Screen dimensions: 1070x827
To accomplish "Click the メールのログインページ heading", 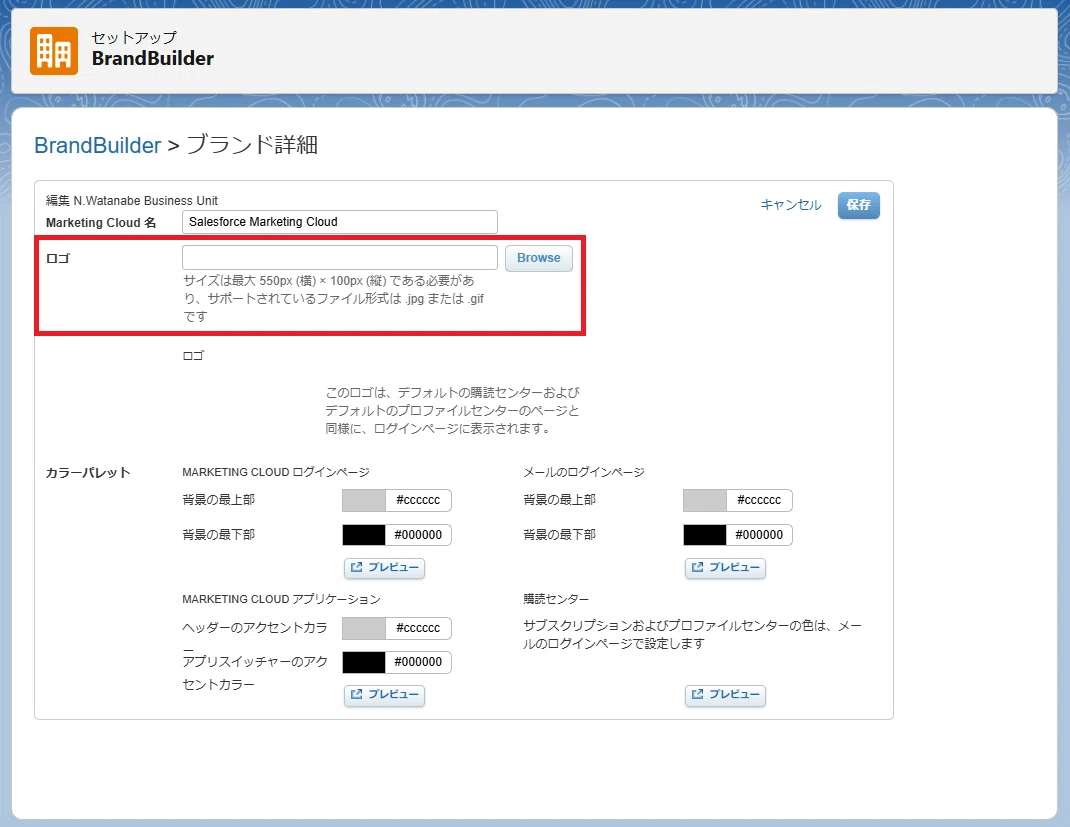I will [x=584, y=472].
